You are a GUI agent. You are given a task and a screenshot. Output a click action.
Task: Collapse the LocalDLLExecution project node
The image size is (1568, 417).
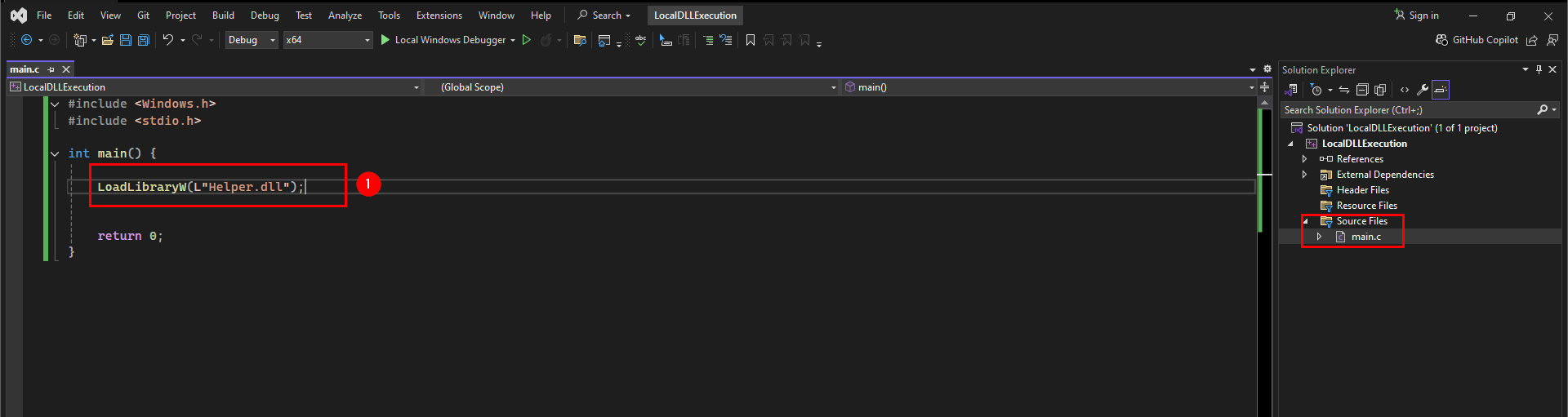click(x=1290, y=144)
